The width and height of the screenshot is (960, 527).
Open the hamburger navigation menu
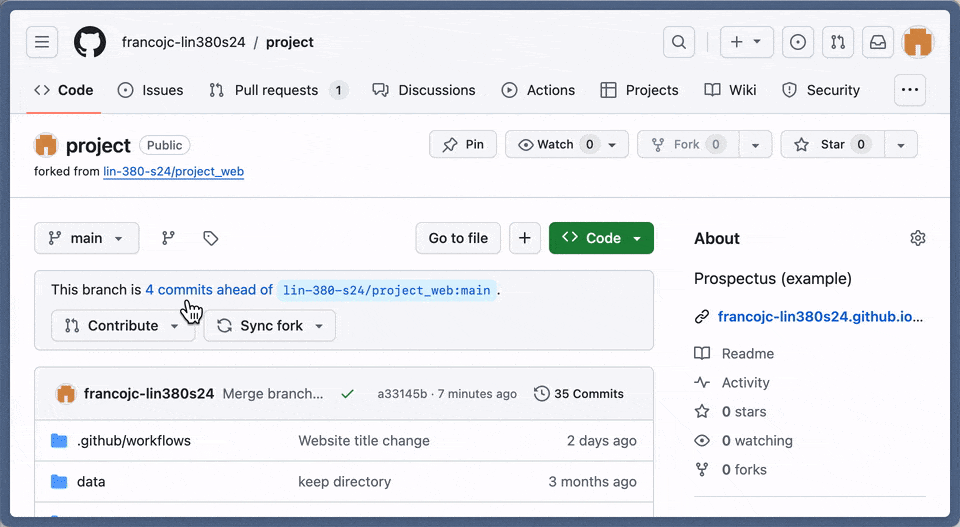[x=42, y=42]
